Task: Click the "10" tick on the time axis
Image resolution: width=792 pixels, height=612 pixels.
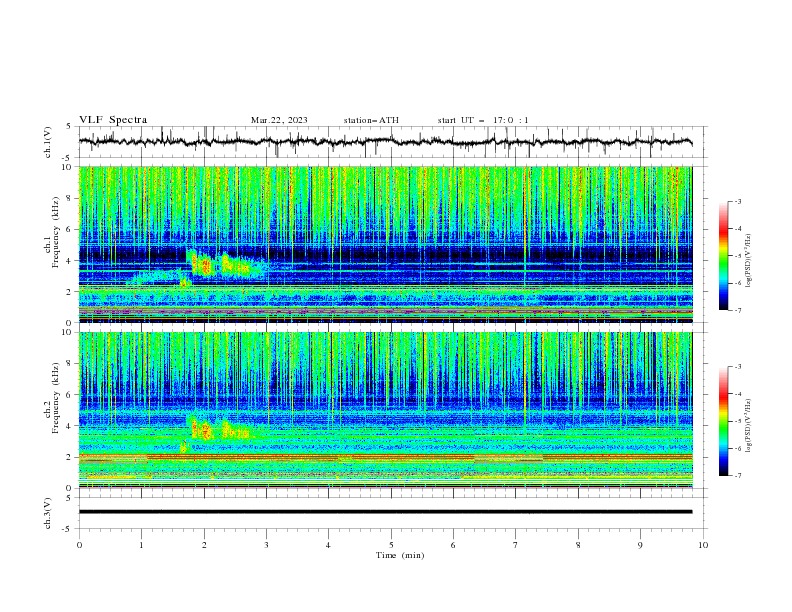Action: [703, 545]
